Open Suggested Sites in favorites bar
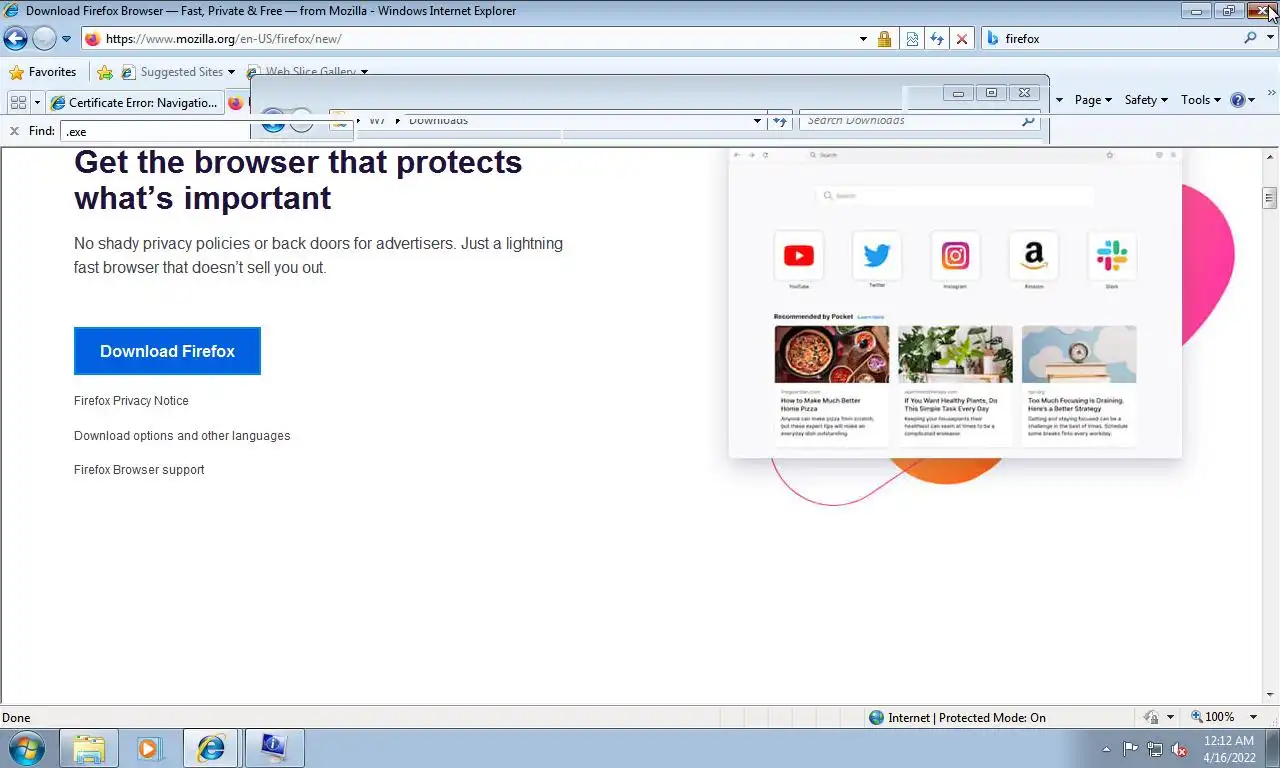1280x768 pixels. coord(178,72)
